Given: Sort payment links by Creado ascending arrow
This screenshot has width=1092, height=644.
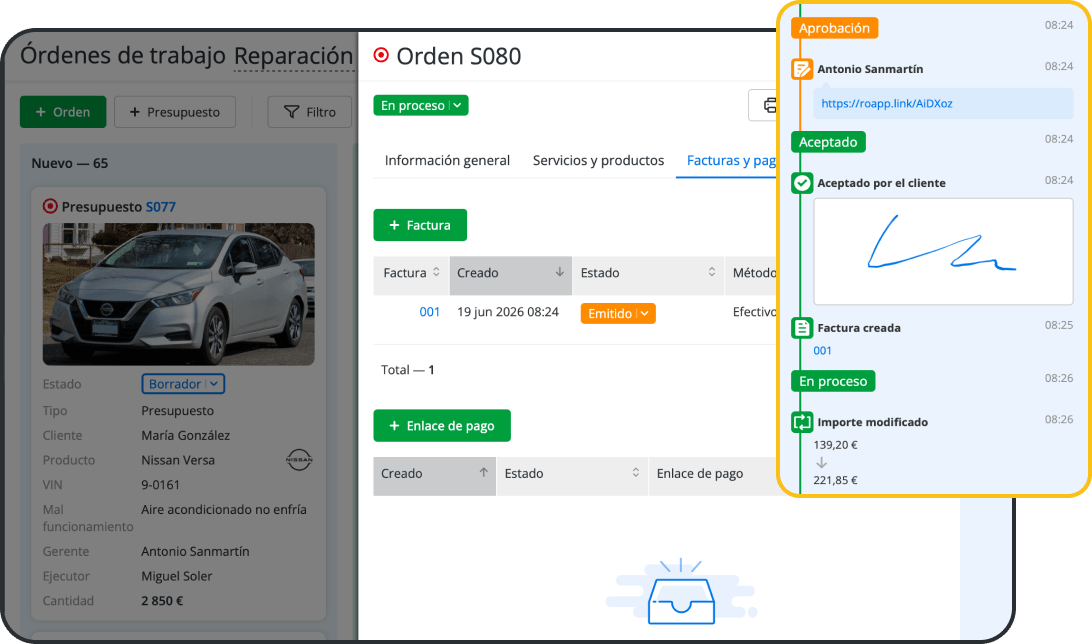Looking at the screenshot, I should point(483,473).
